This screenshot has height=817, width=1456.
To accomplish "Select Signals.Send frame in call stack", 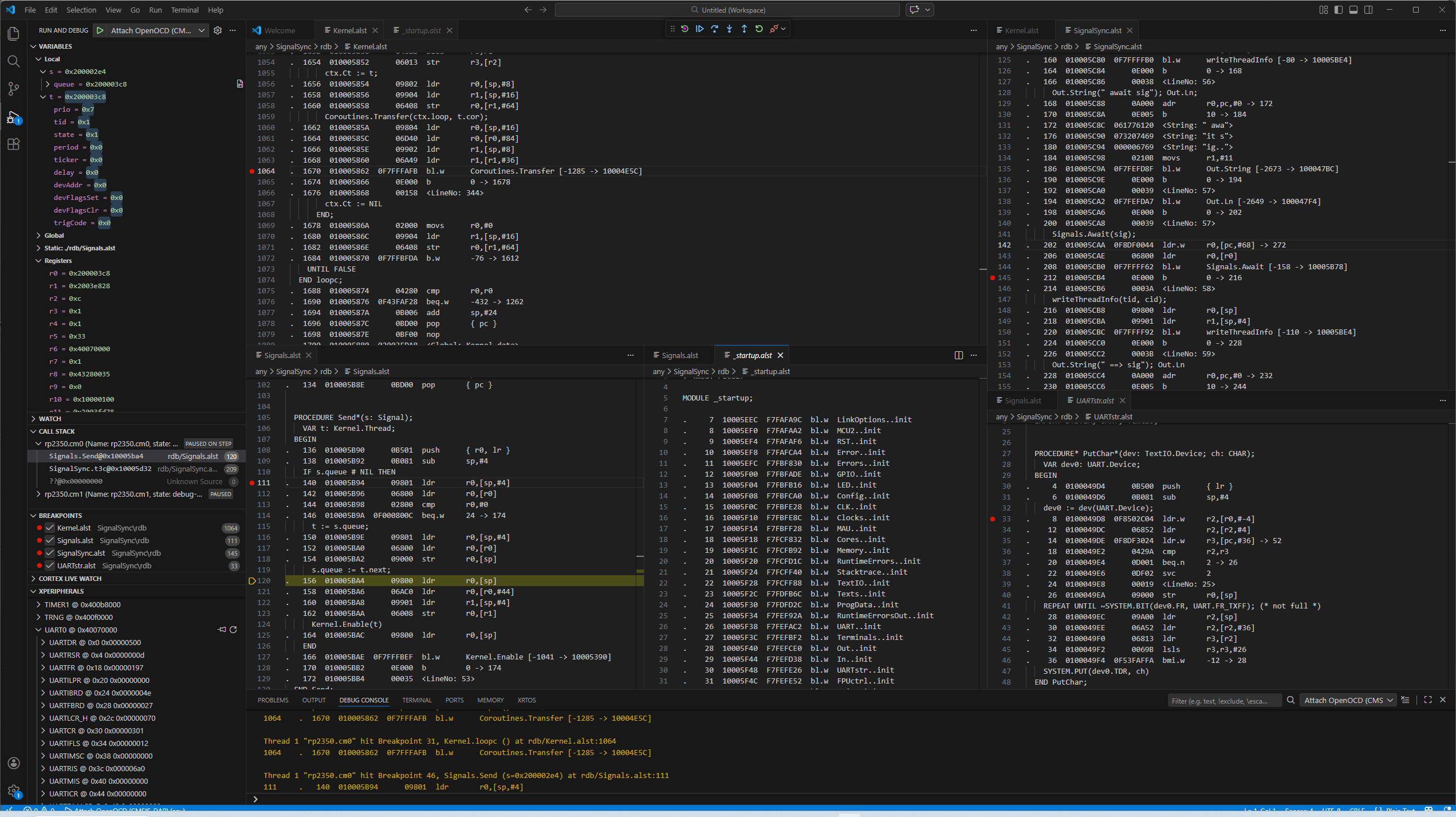I will [x=136, y=456].
